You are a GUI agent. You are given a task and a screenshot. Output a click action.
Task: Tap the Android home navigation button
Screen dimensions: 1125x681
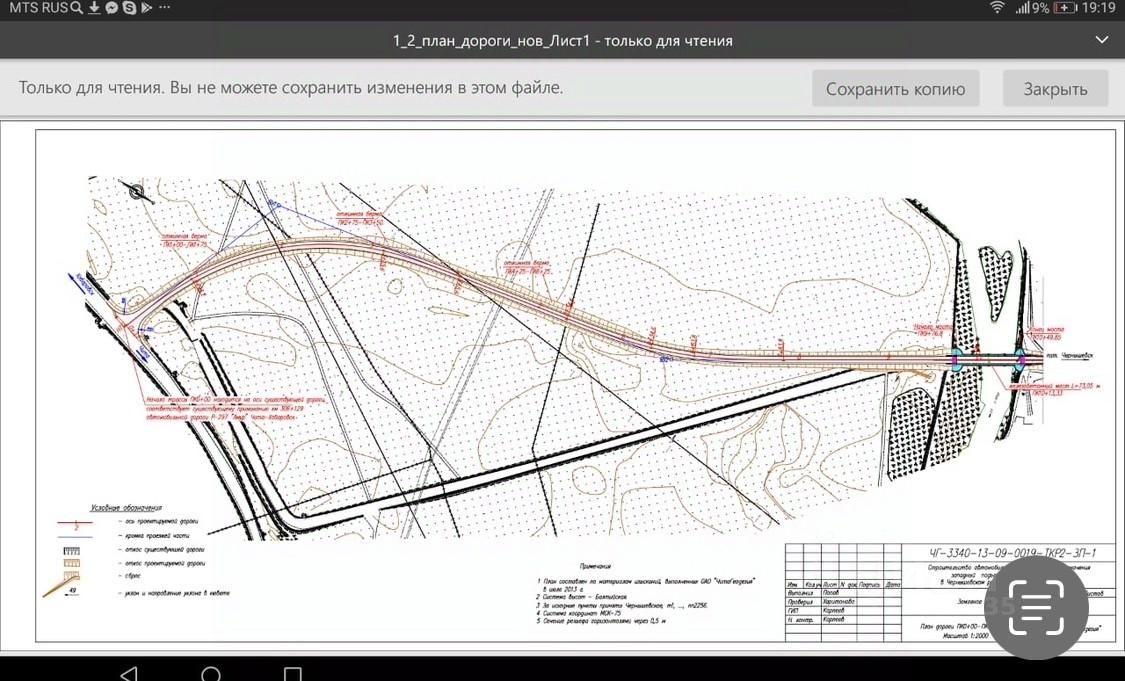click(211, 674)
